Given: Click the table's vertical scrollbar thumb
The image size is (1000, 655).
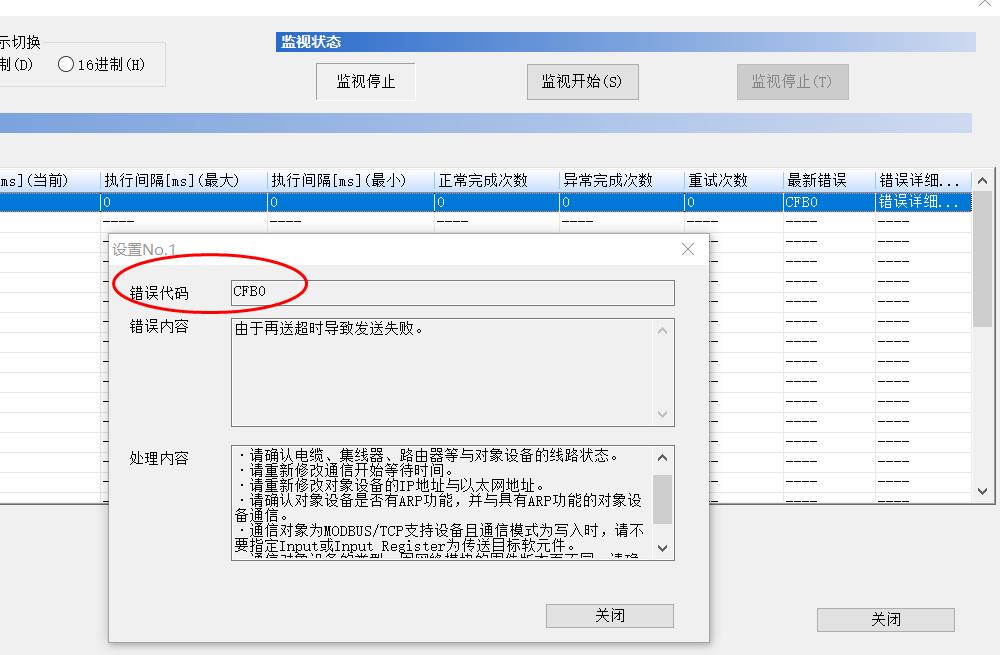Looking at the screenshot, I should point(982,260).
